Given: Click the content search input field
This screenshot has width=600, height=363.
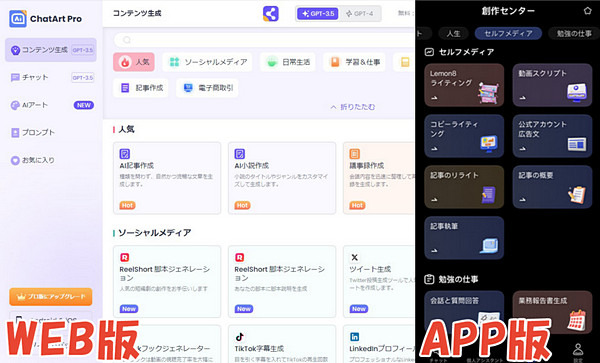Looking at the screenshot, I should click(264, 40).
